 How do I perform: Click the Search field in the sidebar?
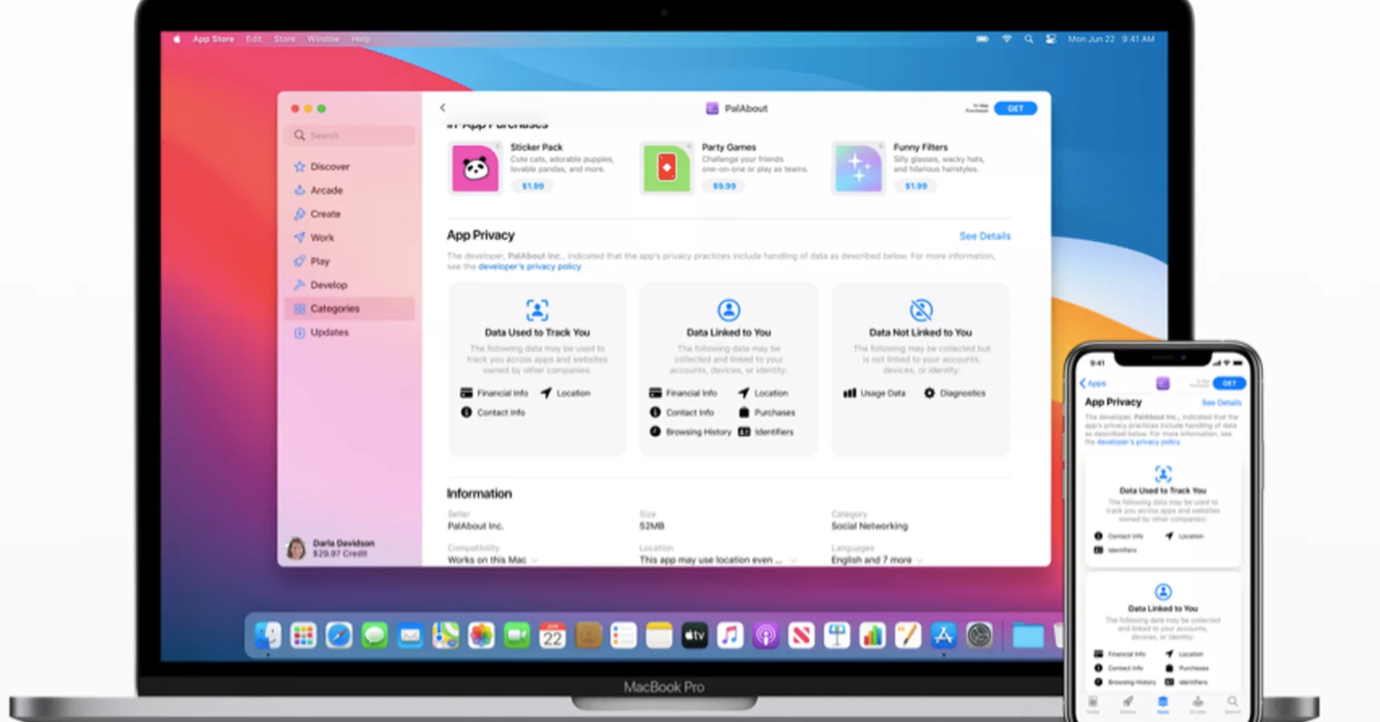pyautogui.click(x=351, y=135)
